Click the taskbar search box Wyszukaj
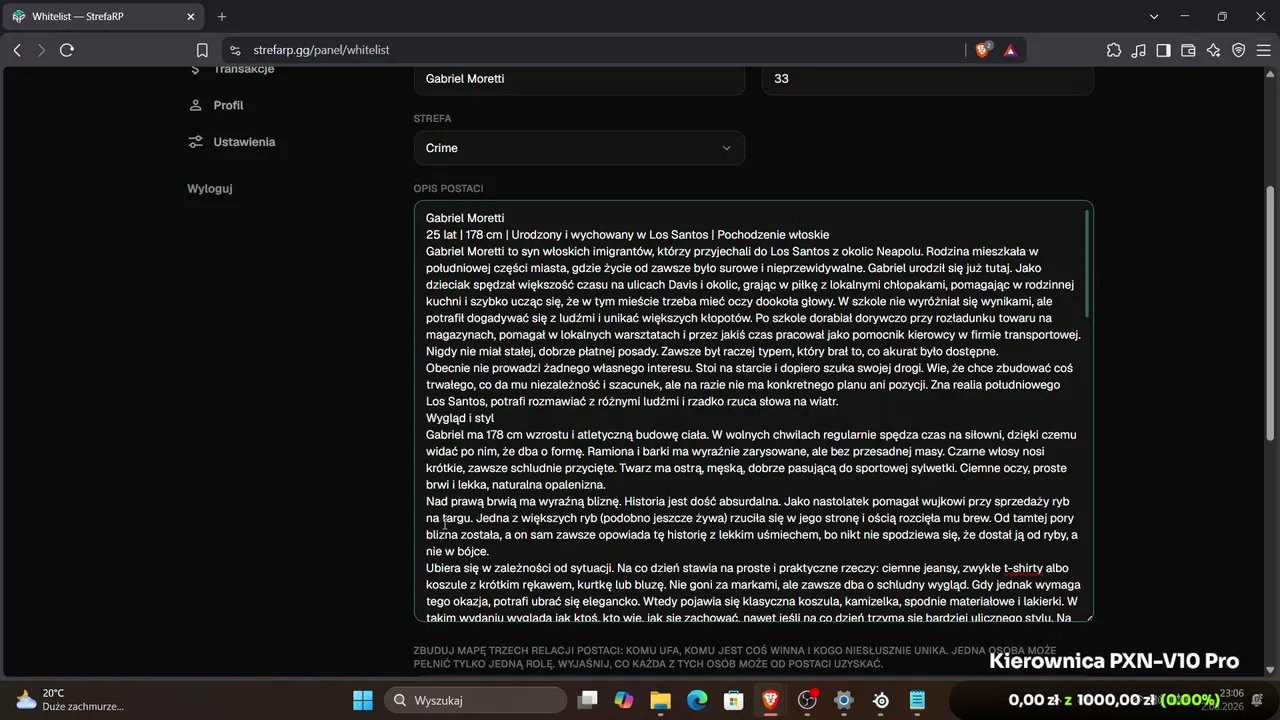Screen dimensions: 1280x720 [x=475, y=700]
